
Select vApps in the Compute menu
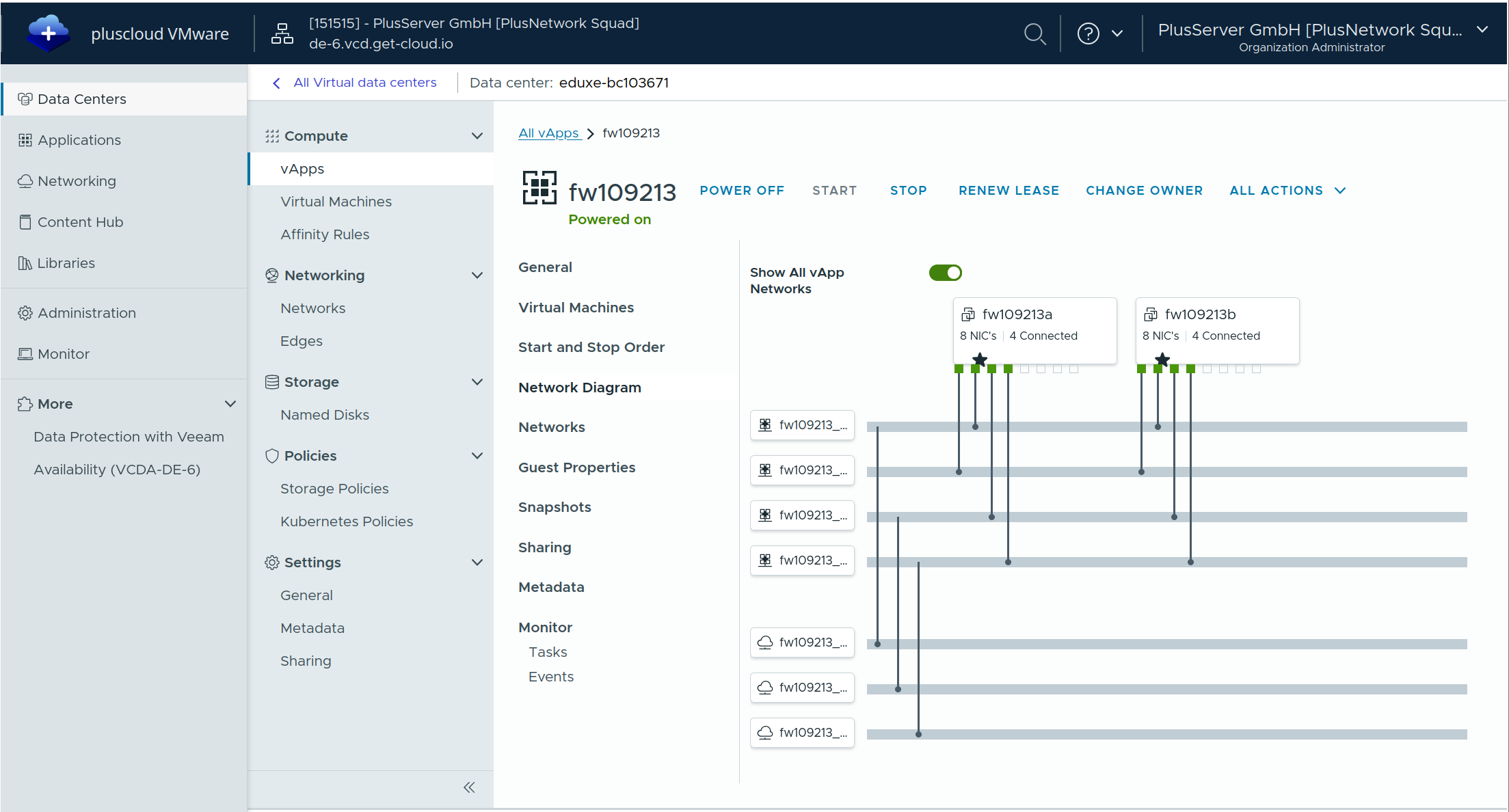point(302,169)
